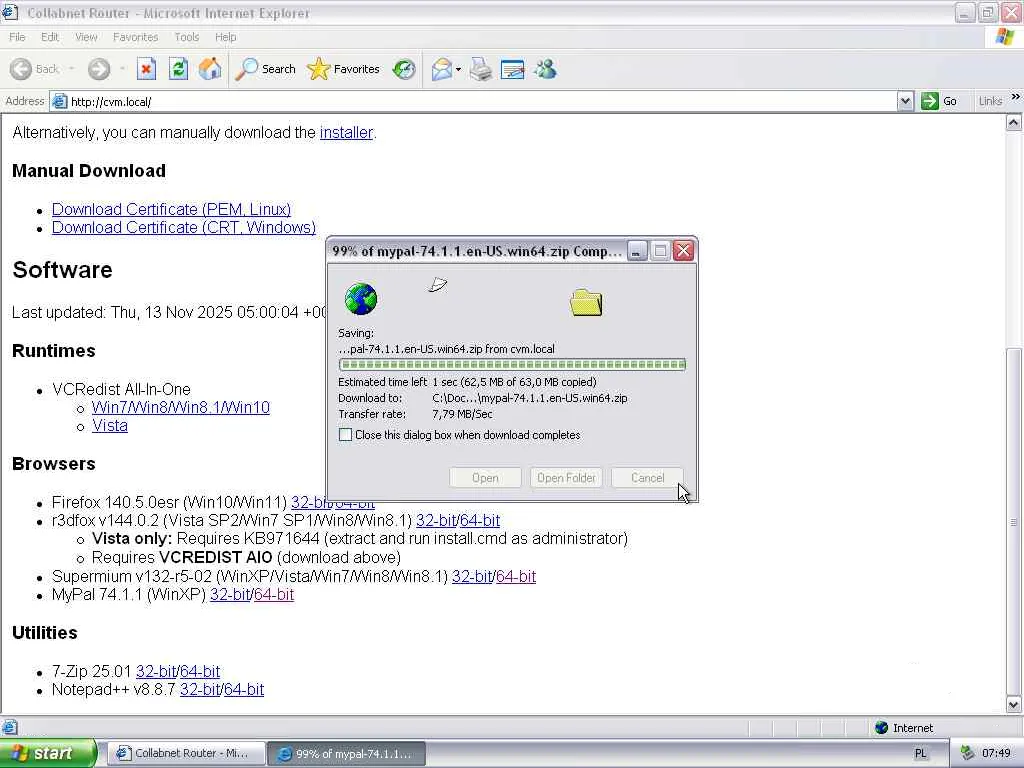This screenshot has width=1024, height=768.
Task: Open the Messenger people icon
Action: click(x=545, y=69)
